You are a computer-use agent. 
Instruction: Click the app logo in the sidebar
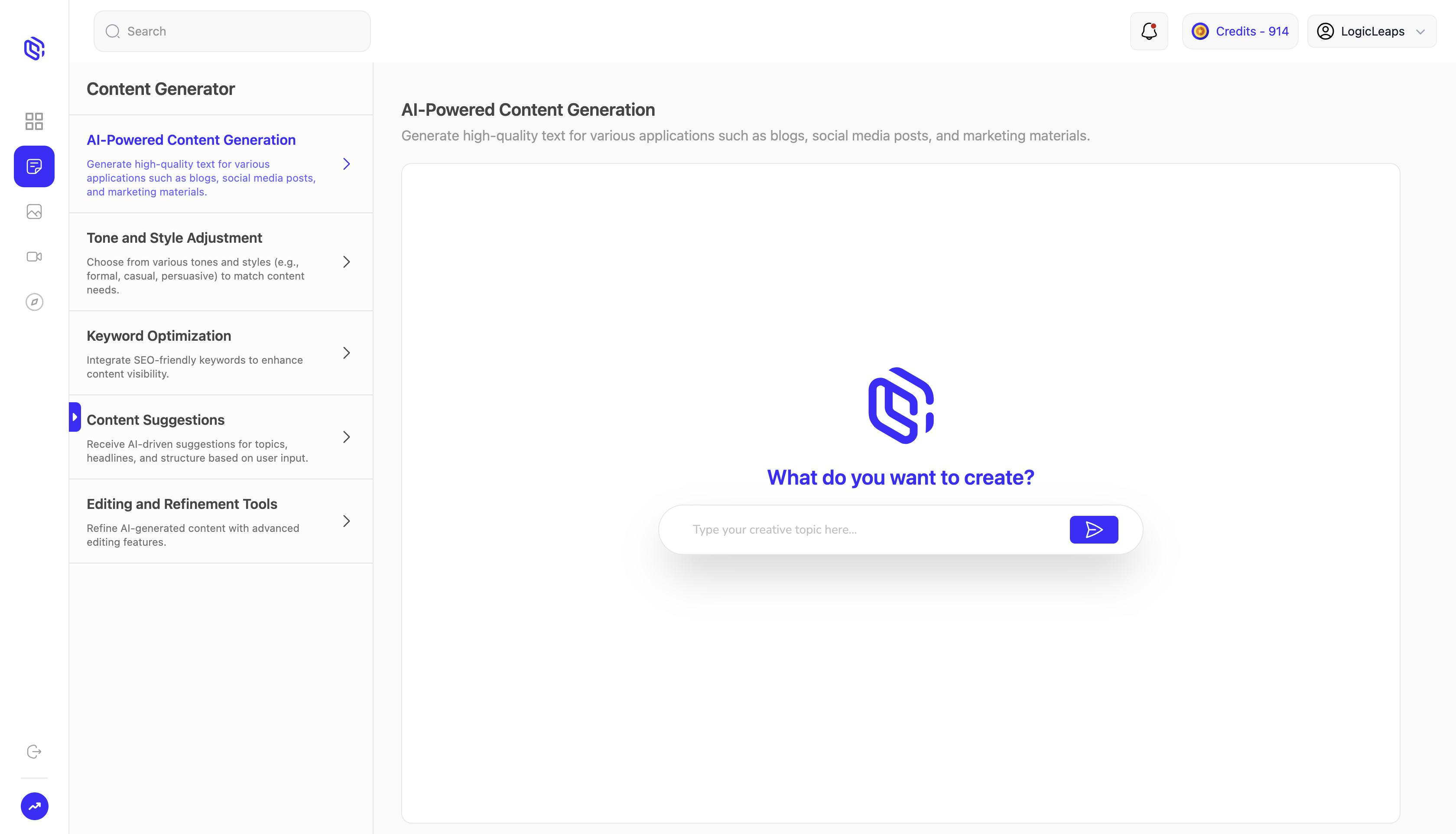34,49
